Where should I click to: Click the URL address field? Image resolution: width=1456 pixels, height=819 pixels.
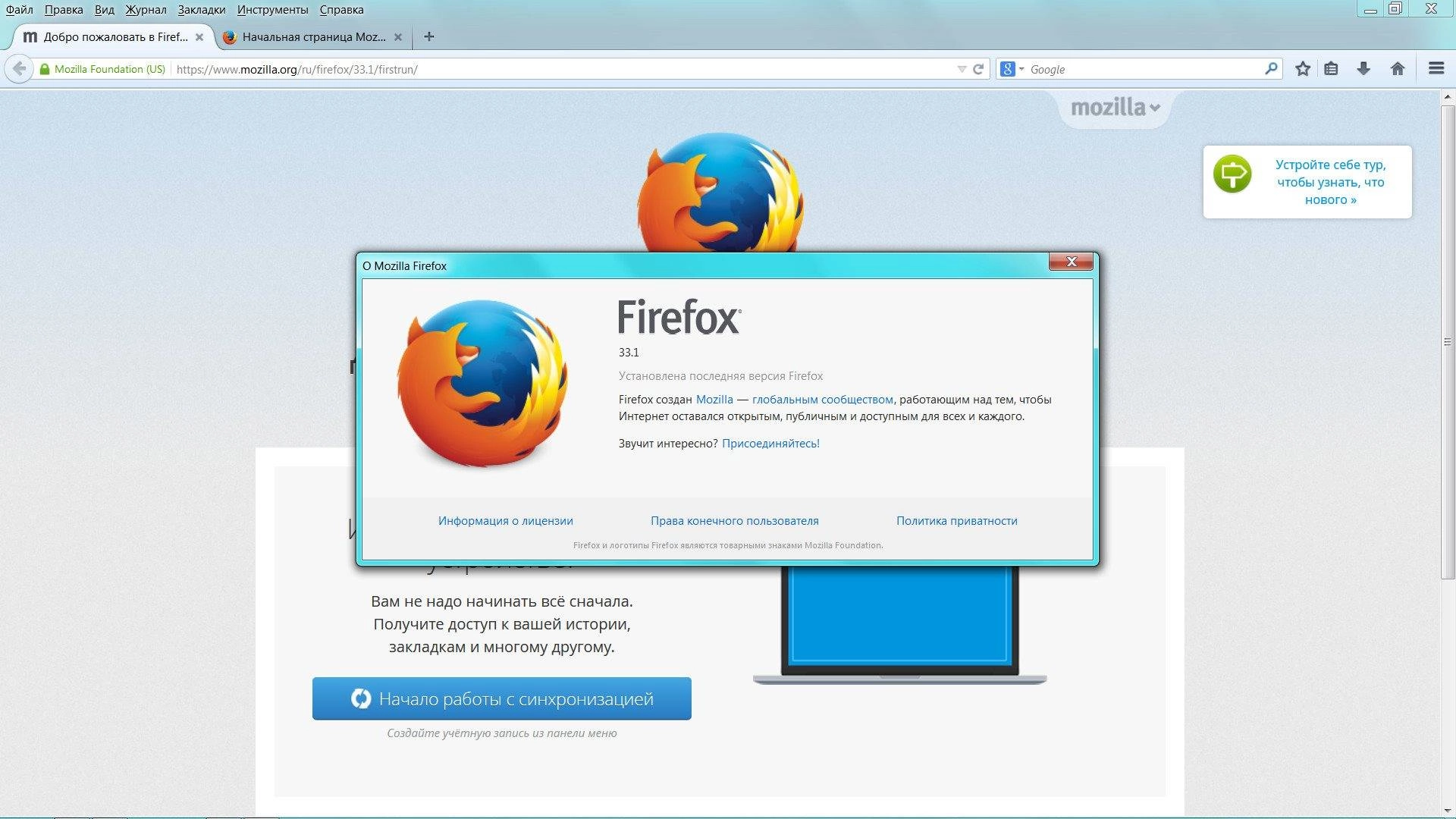click(x=561, y=69)
